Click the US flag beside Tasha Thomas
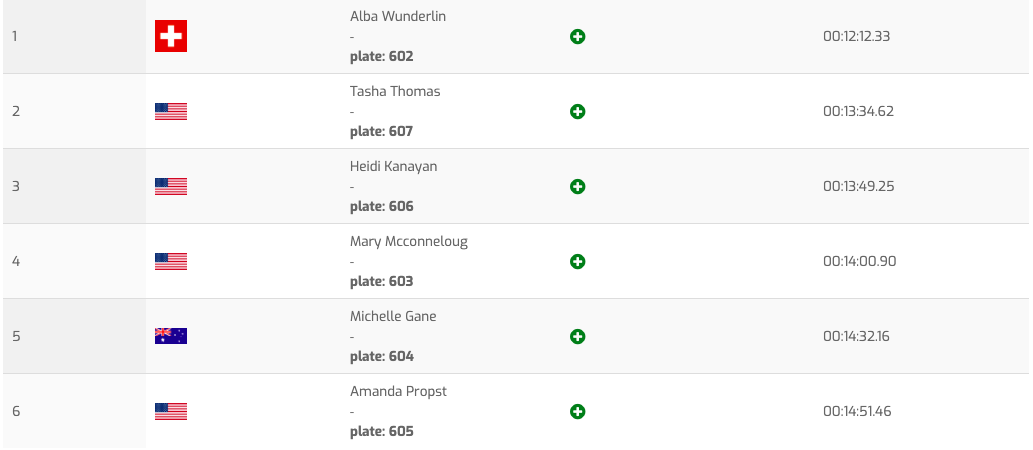Viewport: 1033px width, 450px height. click(x=171, y=112)
